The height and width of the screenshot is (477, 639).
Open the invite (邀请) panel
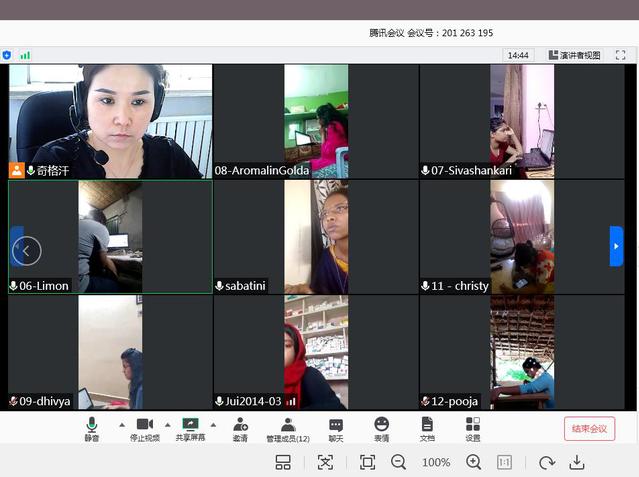[x=240, y=428]
